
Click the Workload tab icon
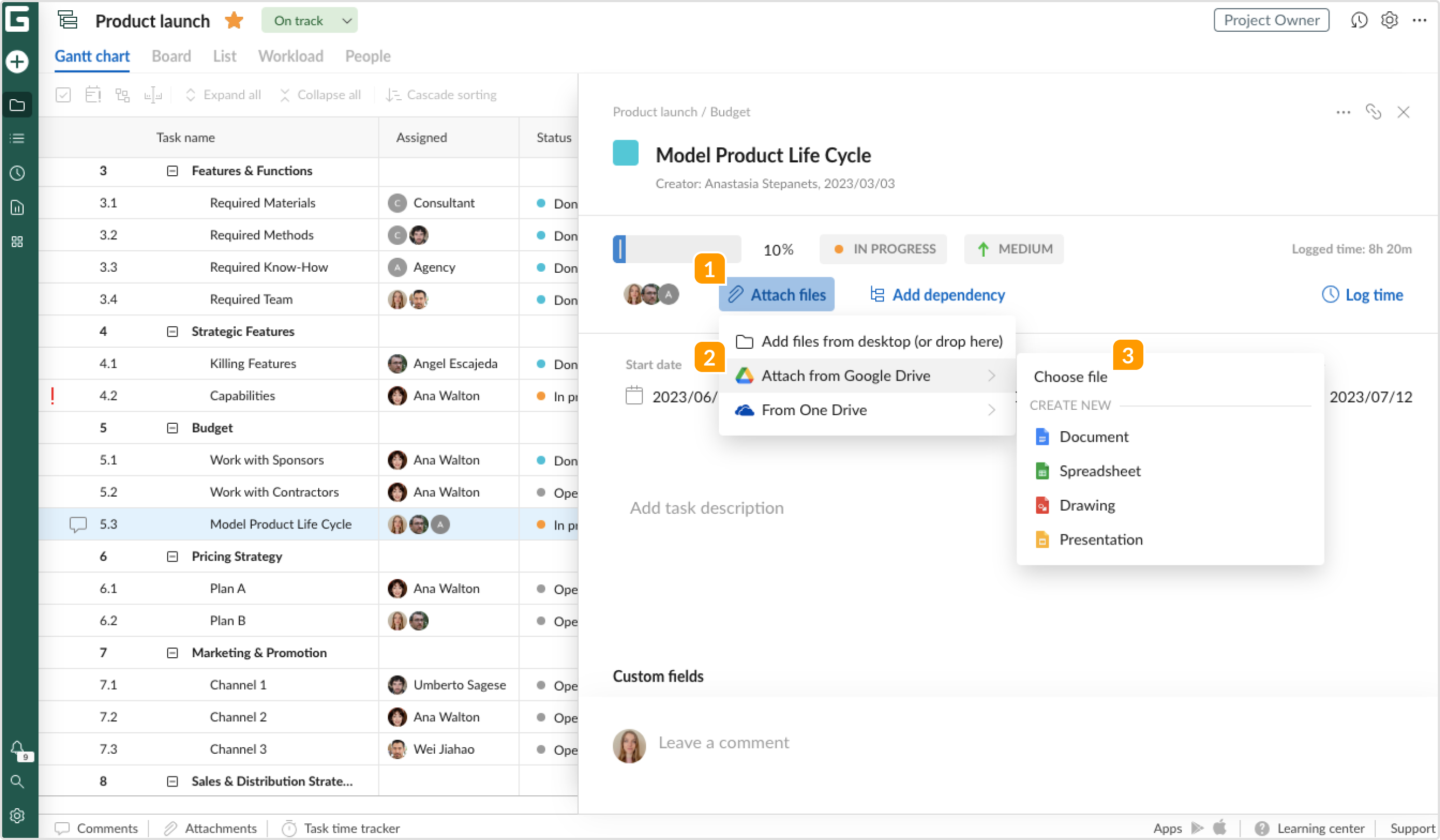(x=290, y=56)
